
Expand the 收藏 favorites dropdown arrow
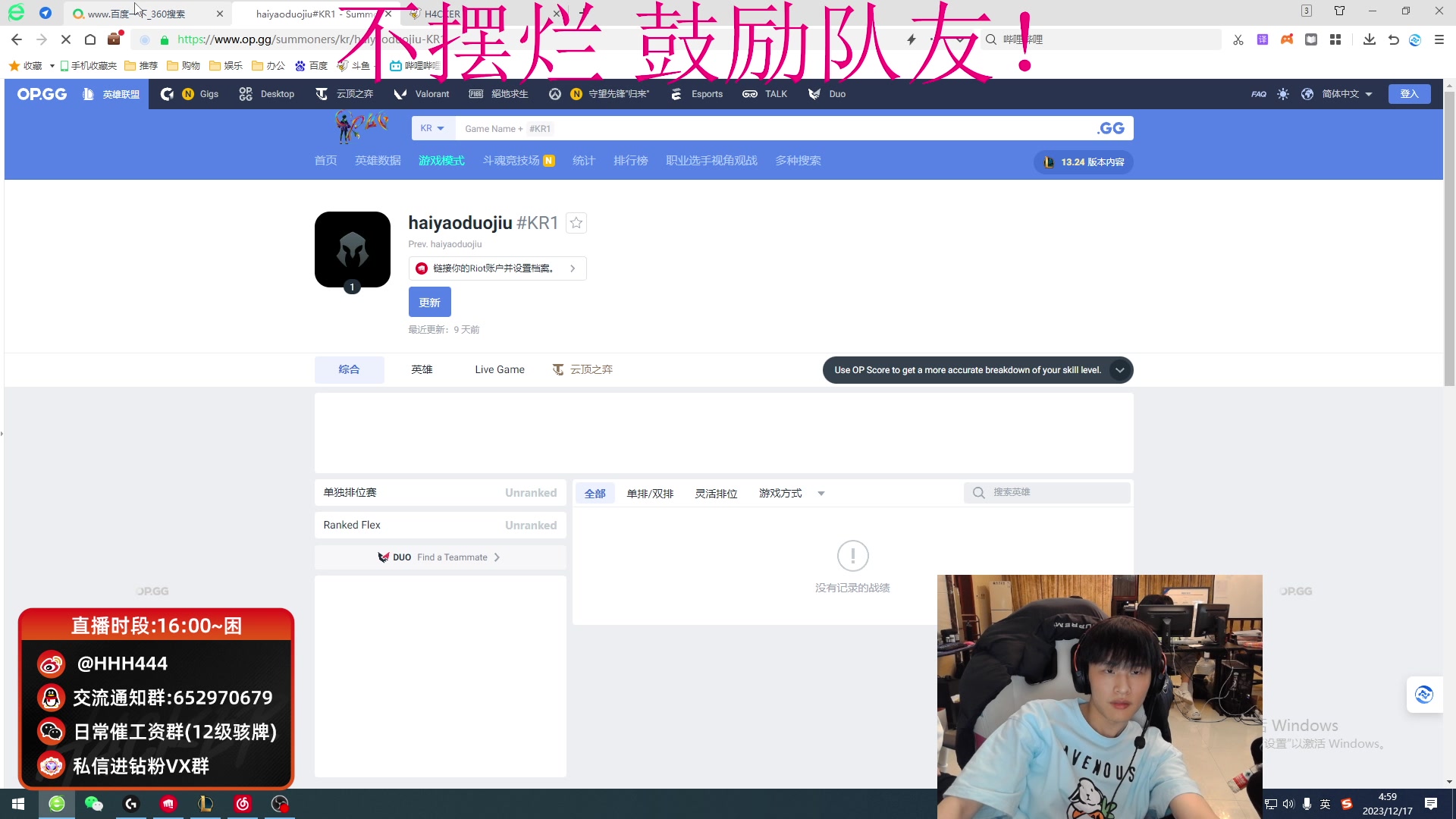tap(52, 66)
